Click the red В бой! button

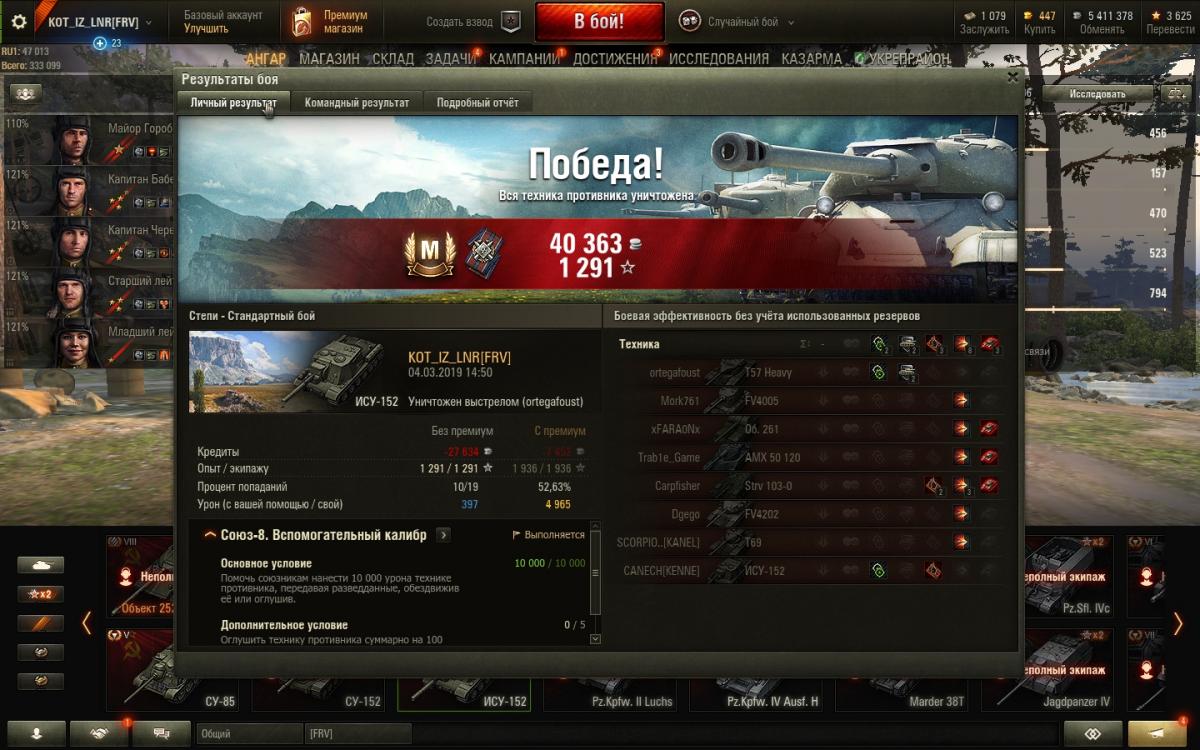[599, 21]
